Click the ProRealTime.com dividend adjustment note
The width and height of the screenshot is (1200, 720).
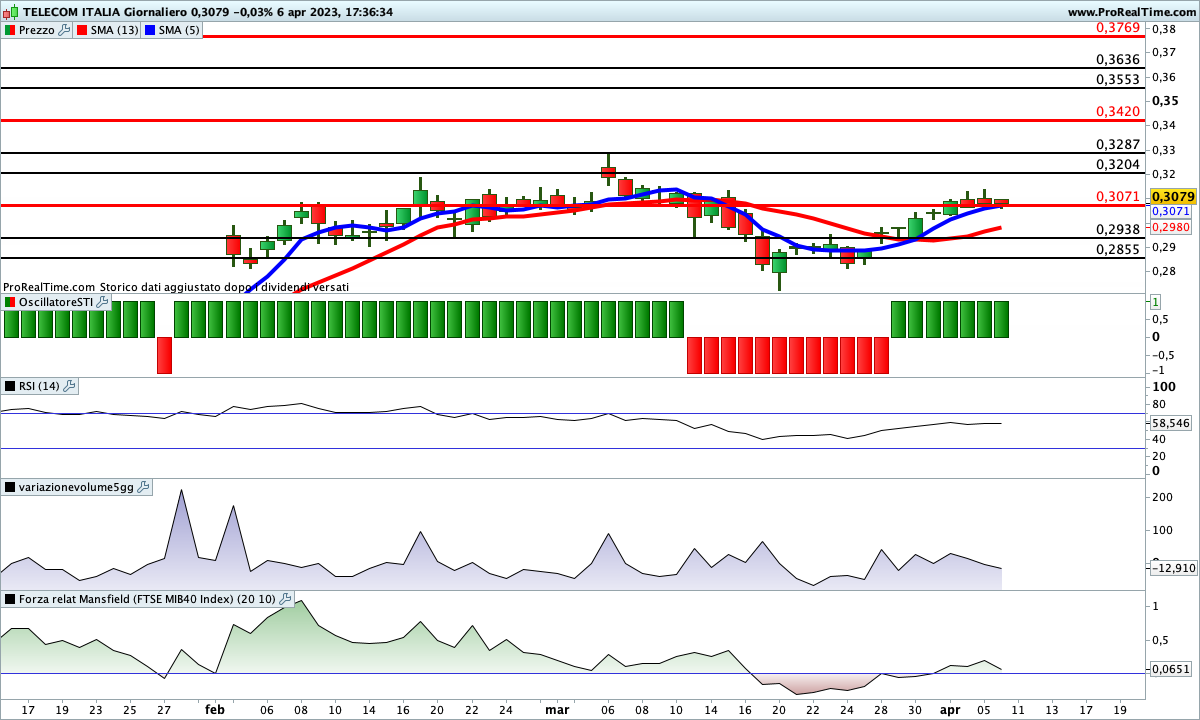tap(176, 287)
